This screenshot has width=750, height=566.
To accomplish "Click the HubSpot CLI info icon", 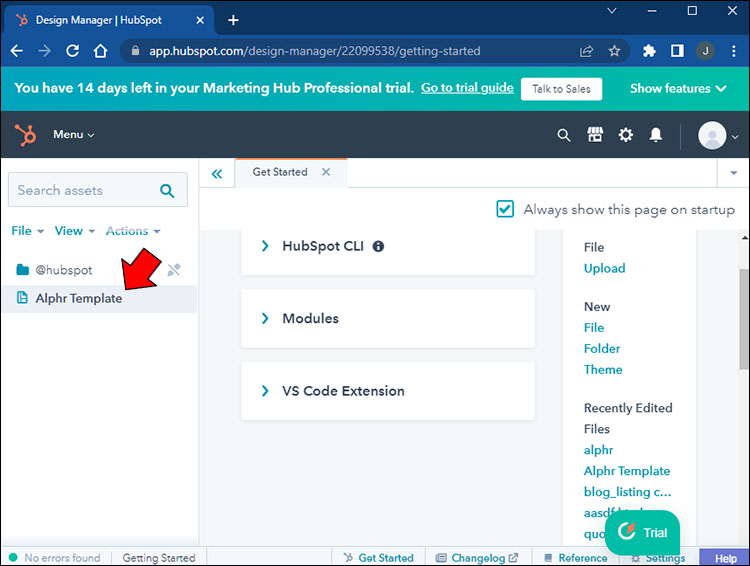I will 378,246.
